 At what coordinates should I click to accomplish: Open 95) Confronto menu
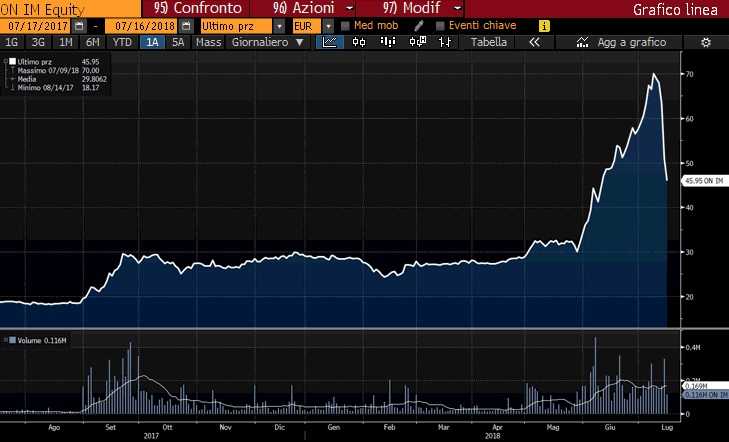pyautogui.click(x=198, y=8)
